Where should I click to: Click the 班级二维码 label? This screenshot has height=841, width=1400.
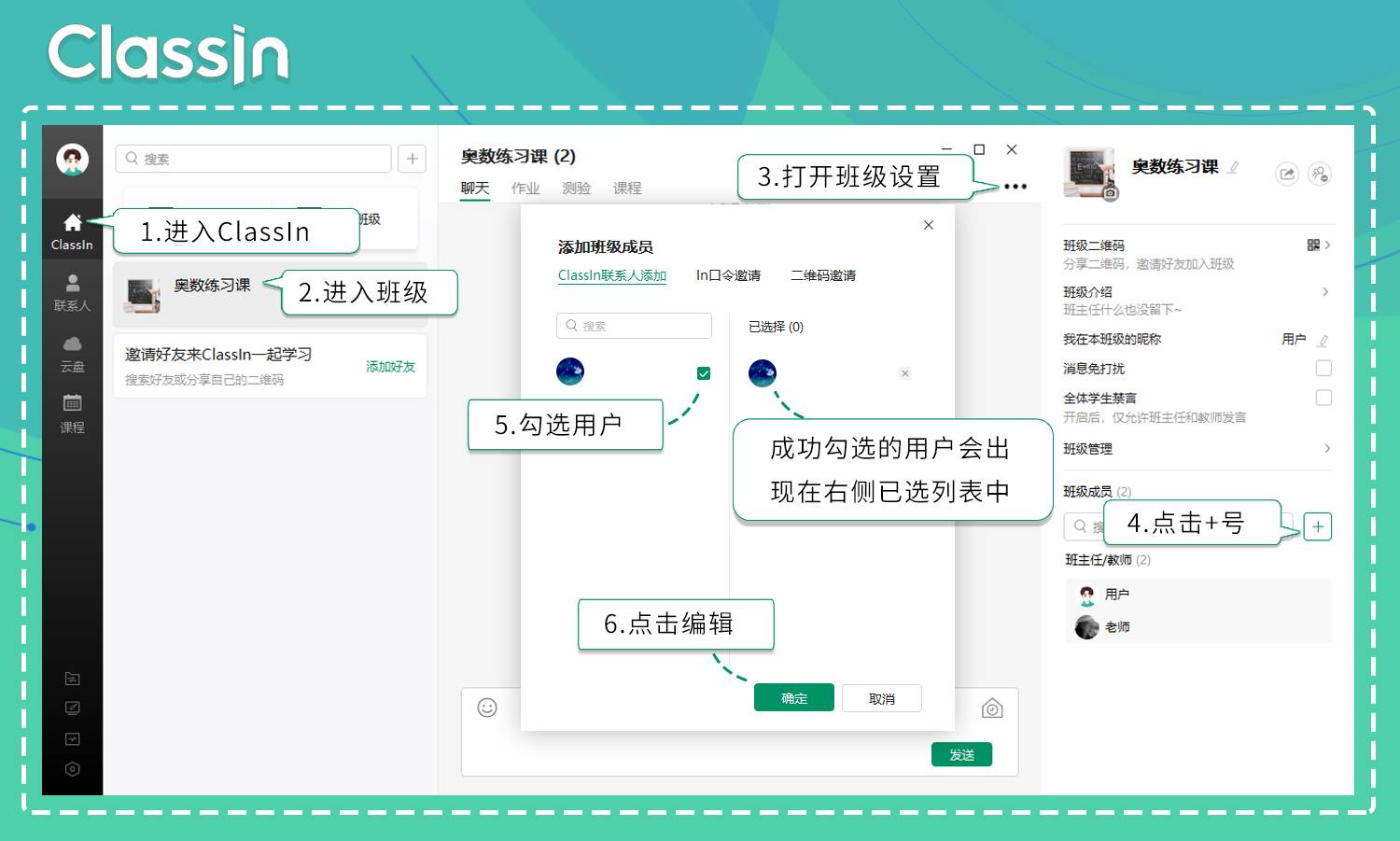(x=1094, y=245)
